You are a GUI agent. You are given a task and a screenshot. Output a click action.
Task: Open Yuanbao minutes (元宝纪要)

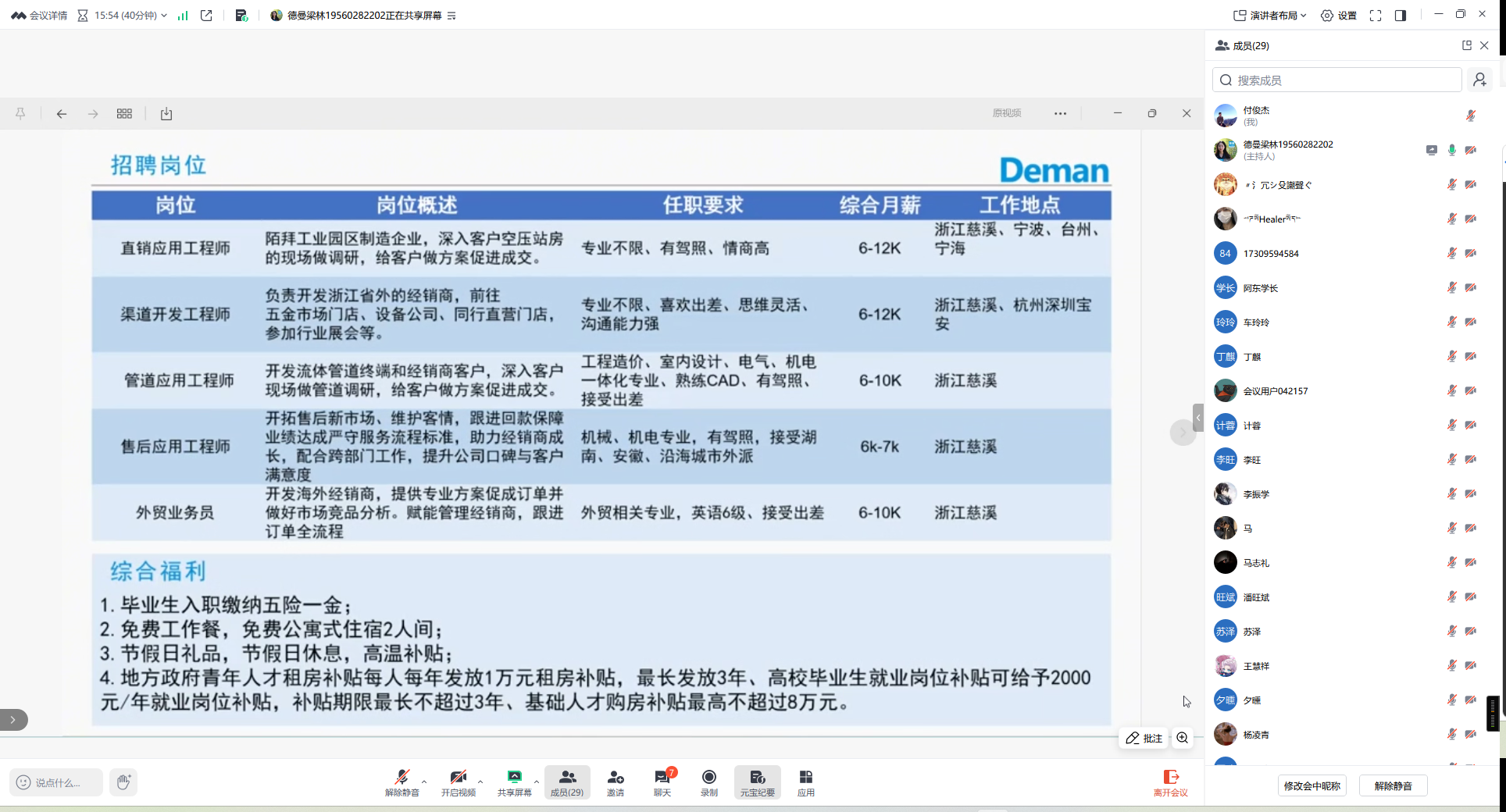point(758,782)
